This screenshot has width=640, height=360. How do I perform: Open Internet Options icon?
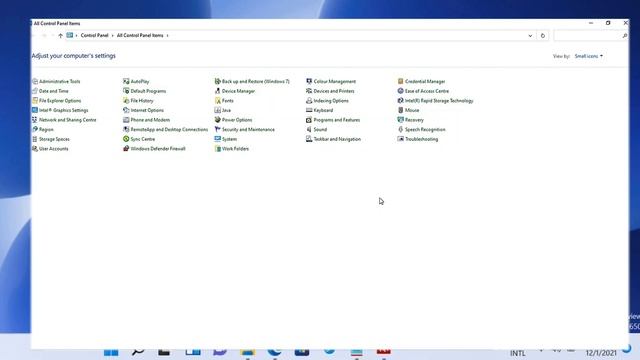(x=126, y=110)
